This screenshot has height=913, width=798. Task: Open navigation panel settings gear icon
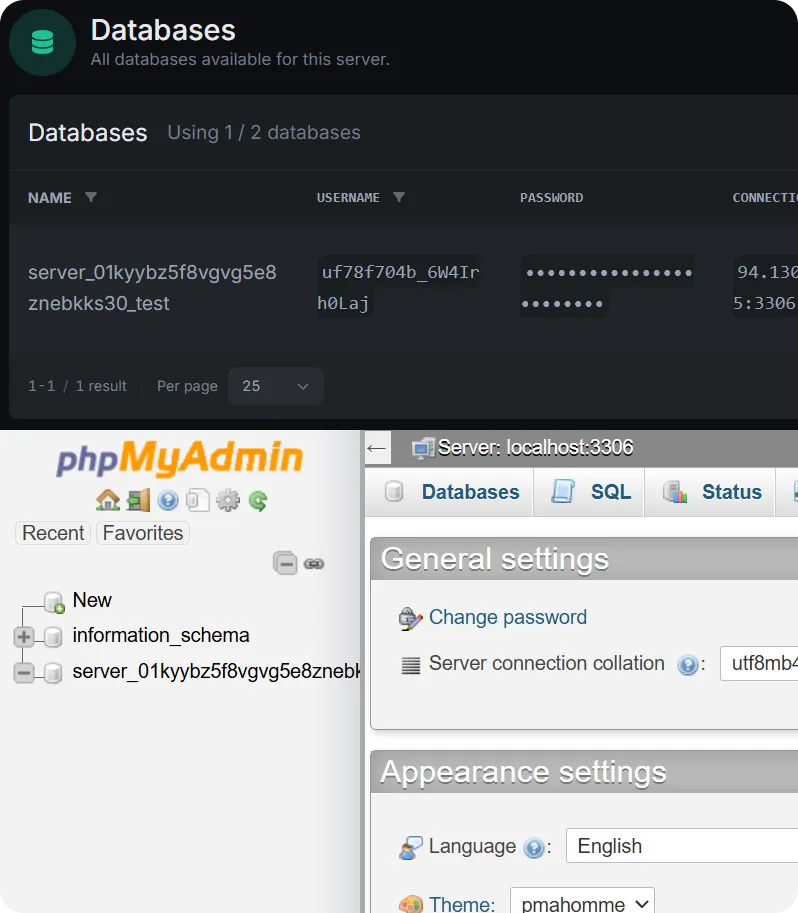pos(228,500)
